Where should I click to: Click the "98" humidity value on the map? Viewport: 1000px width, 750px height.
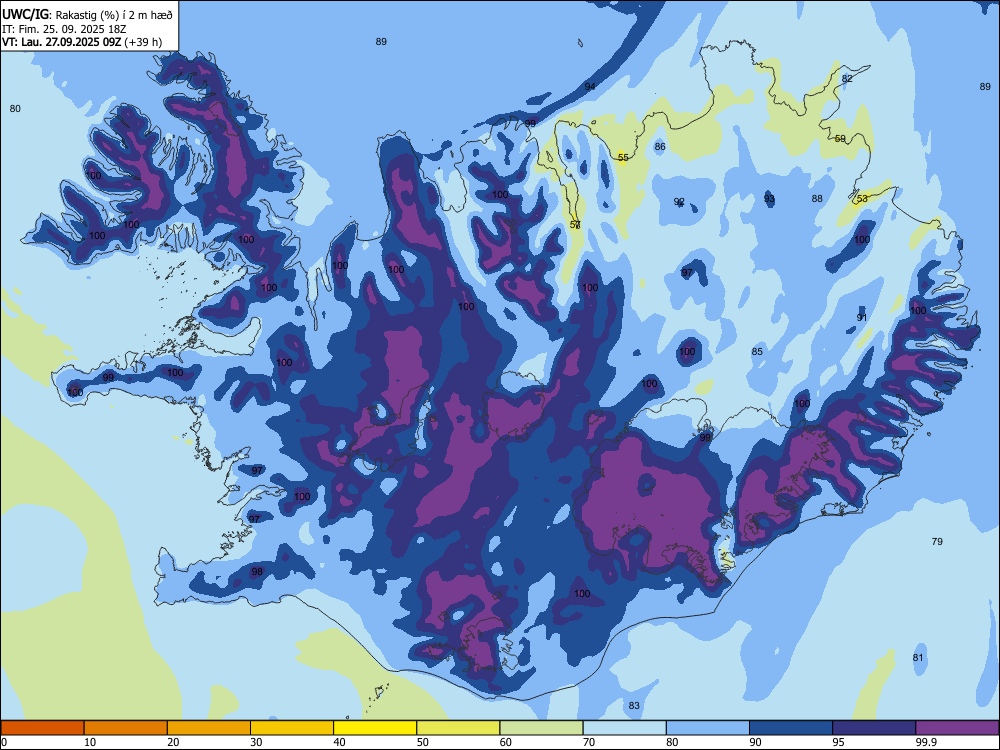(257, 571)
